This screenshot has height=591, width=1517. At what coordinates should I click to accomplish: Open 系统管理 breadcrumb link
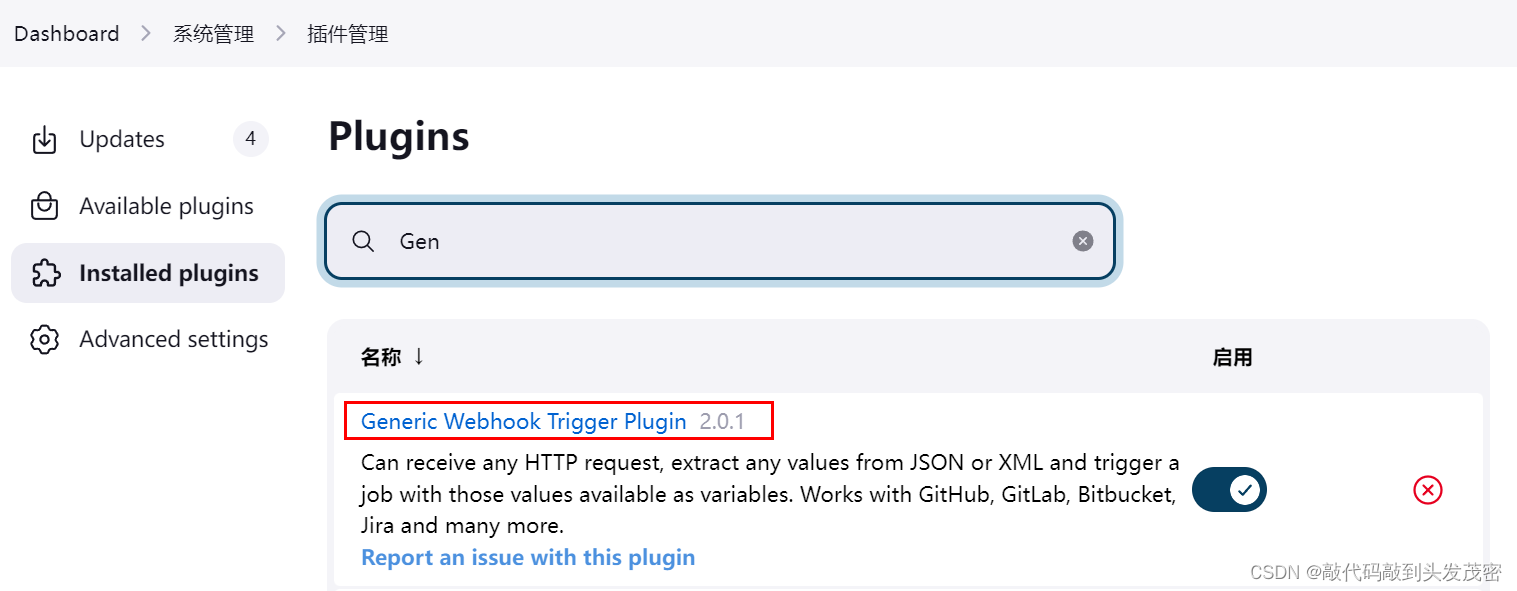point(214,34)
